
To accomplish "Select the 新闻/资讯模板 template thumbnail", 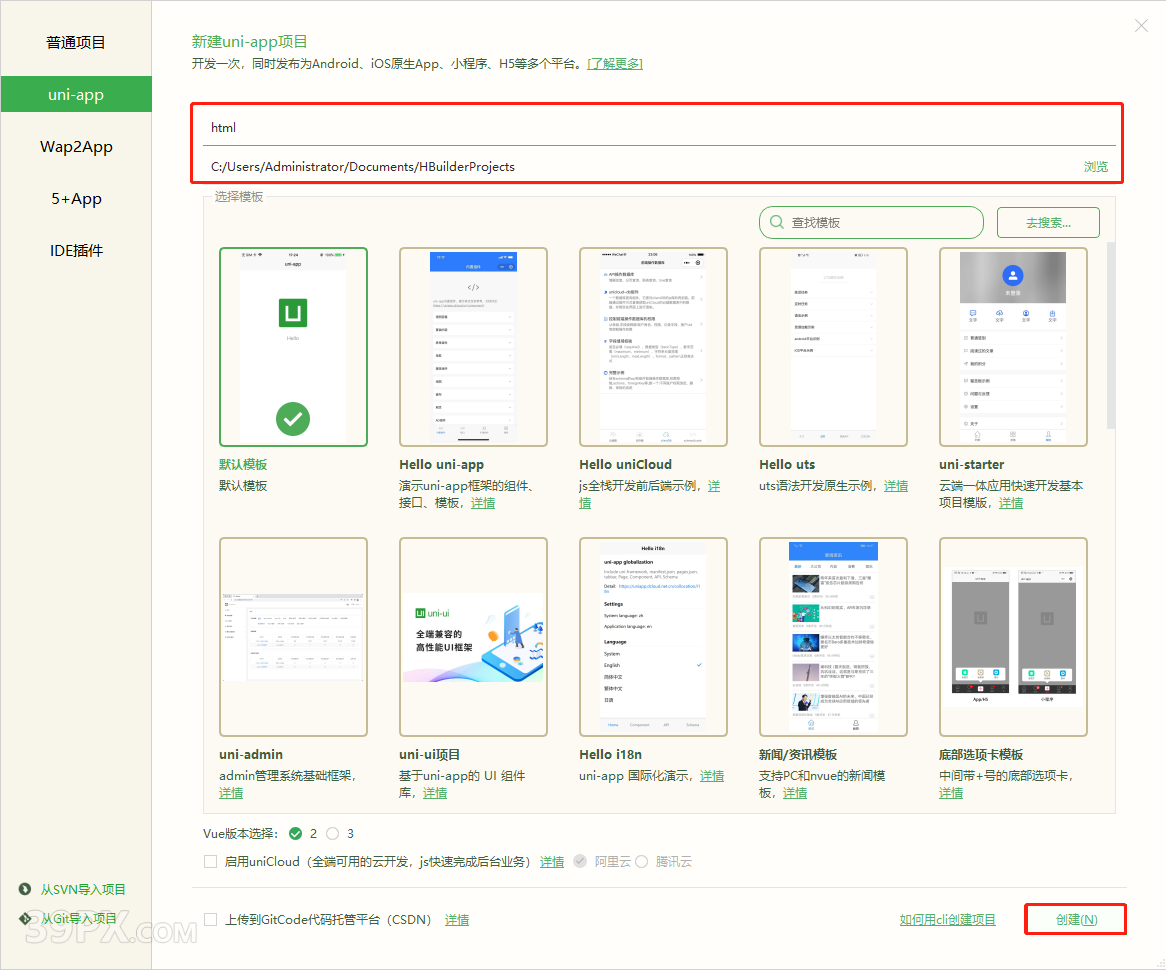I will click(x=833, y=637).
